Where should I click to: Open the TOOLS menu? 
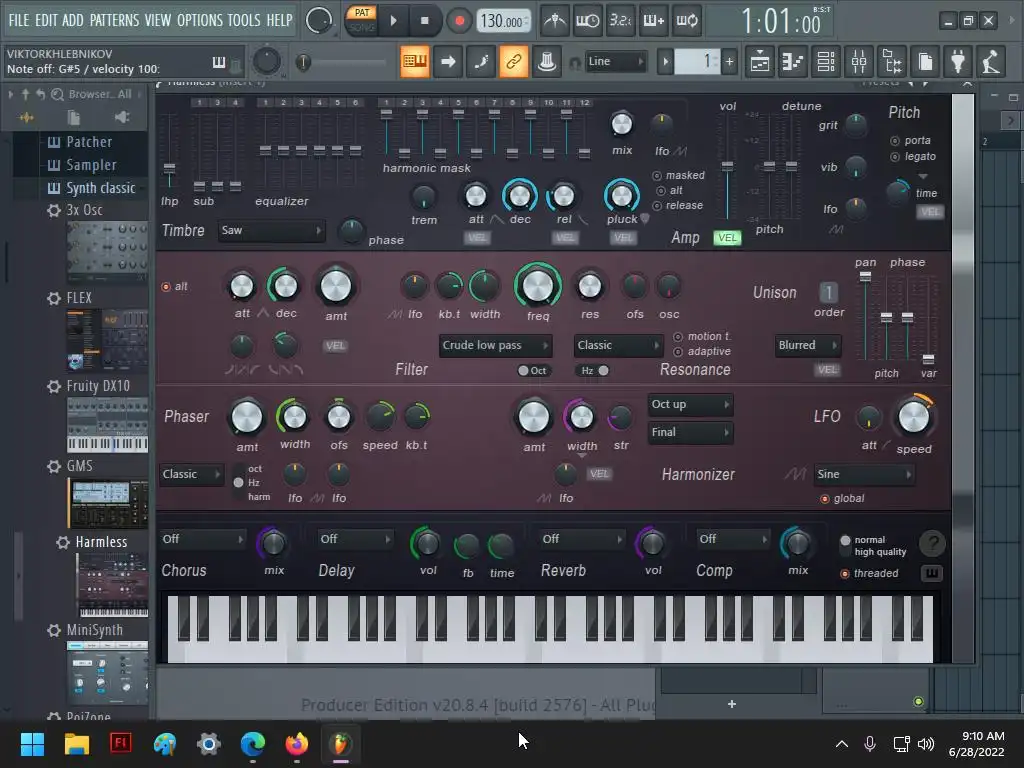pyautogui.click(x=244, y=20)
